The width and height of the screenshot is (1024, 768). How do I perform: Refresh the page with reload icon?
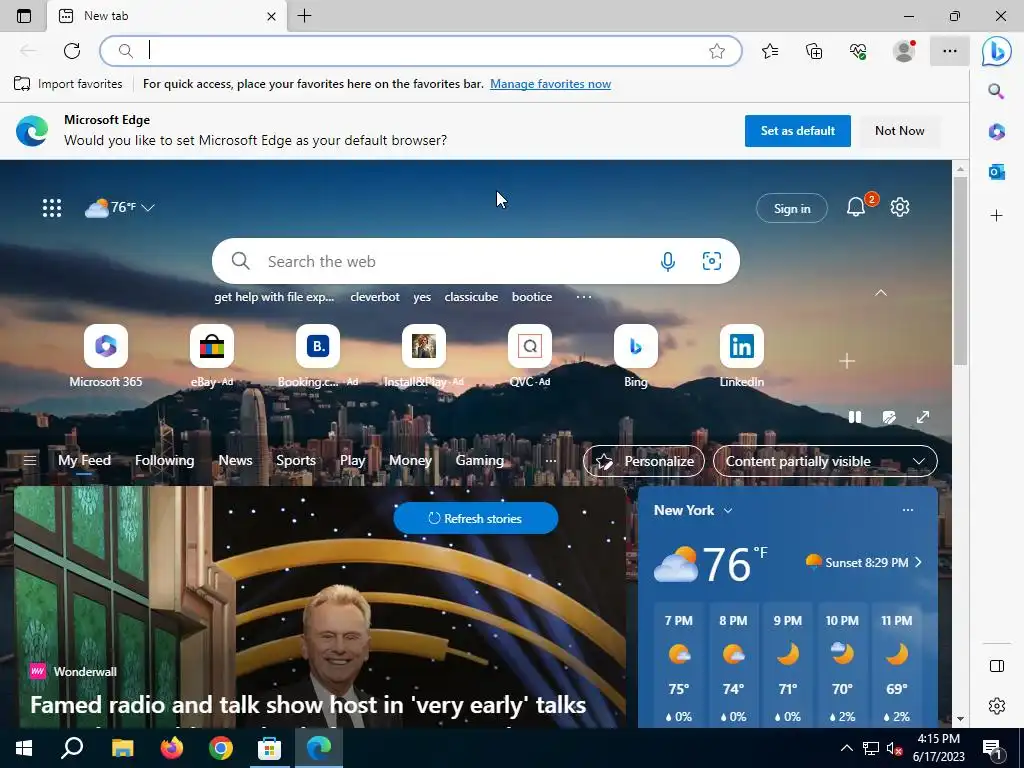click(x=72, y=51)
